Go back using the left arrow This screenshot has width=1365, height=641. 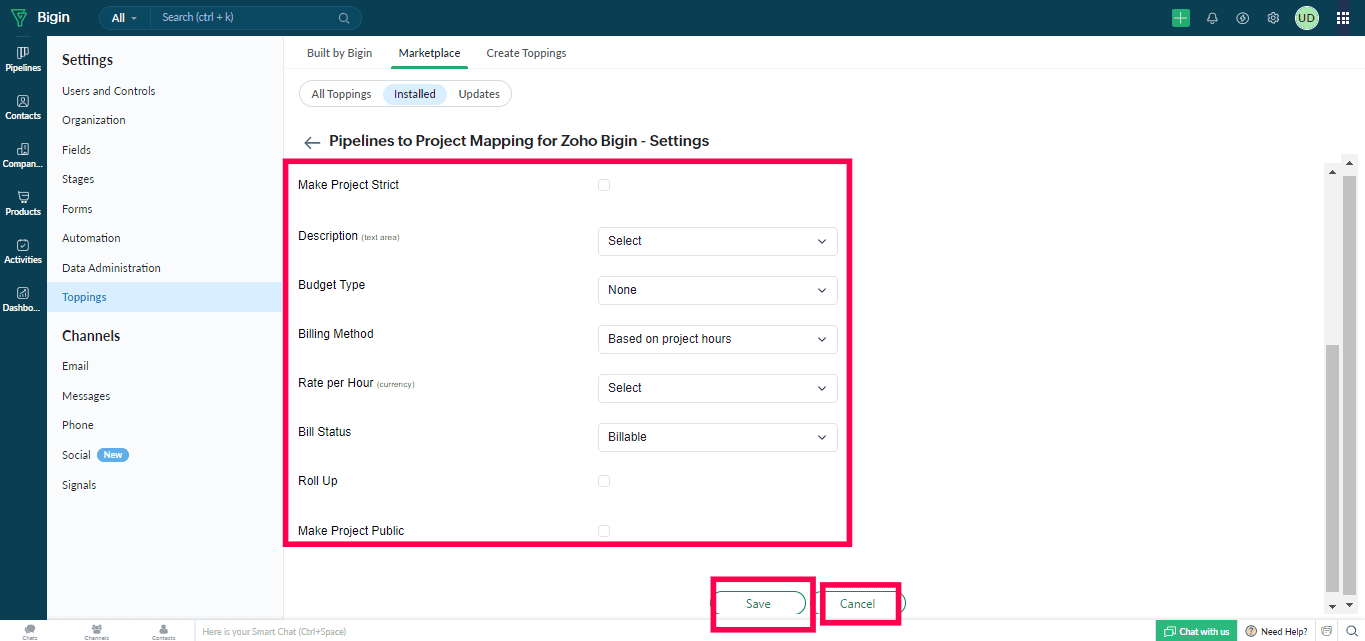click(x=312, y=143)
